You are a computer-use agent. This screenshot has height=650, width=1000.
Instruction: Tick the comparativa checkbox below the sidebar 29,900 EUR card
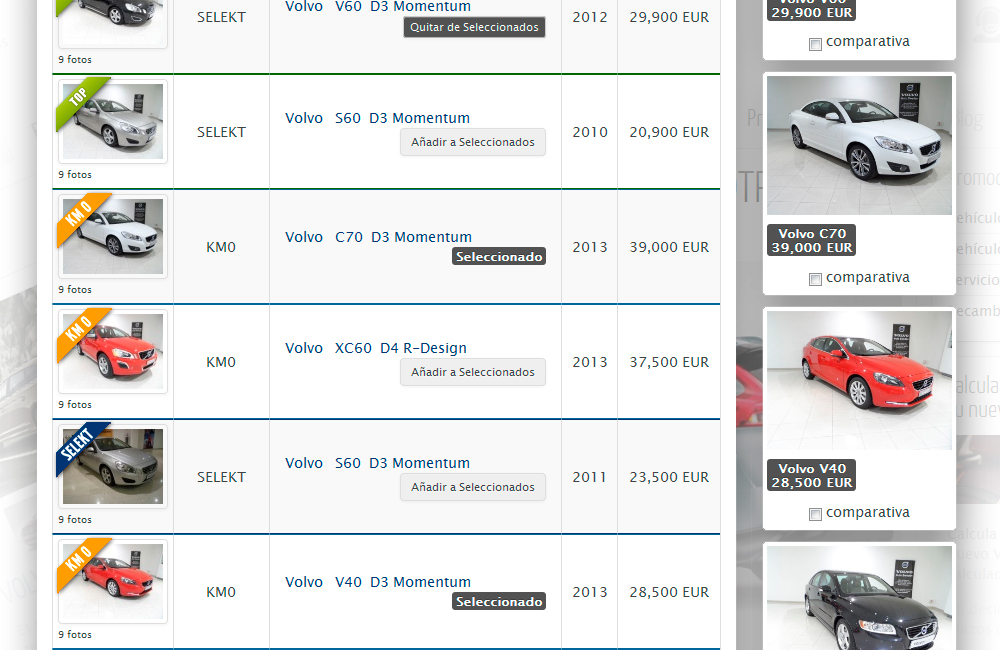pyautogui.click(x=814, y=44)
